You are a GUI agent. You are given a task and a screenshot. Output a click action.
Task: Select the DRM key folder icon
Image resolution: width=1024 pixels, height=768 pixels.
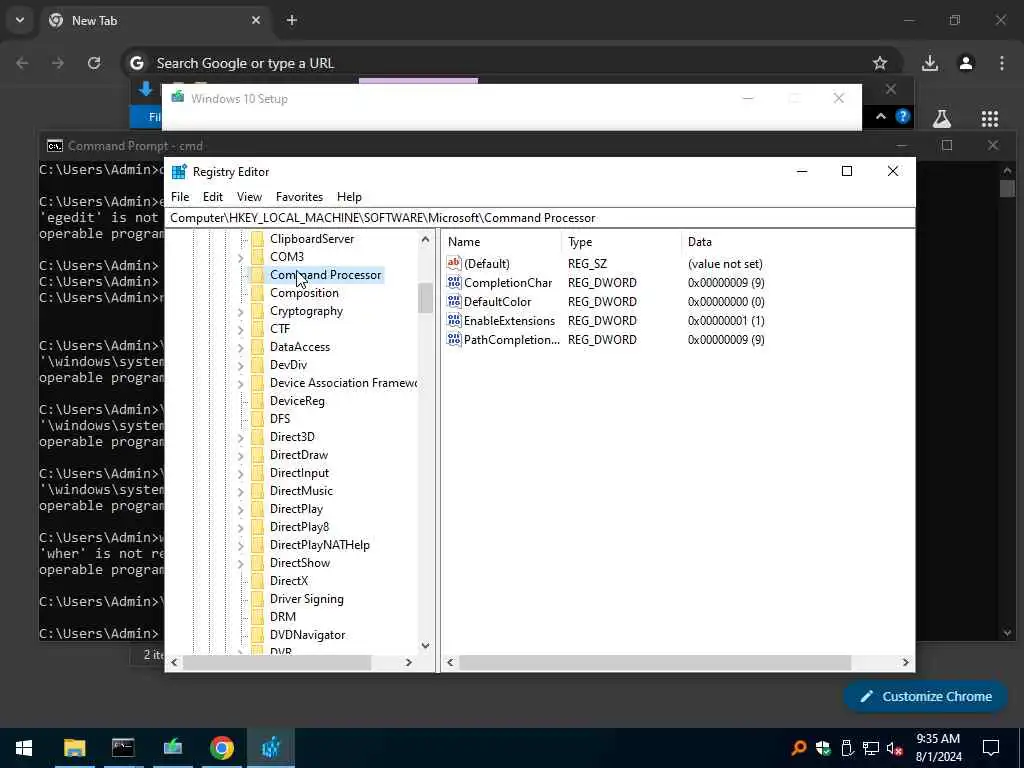(x=258, y=616)
